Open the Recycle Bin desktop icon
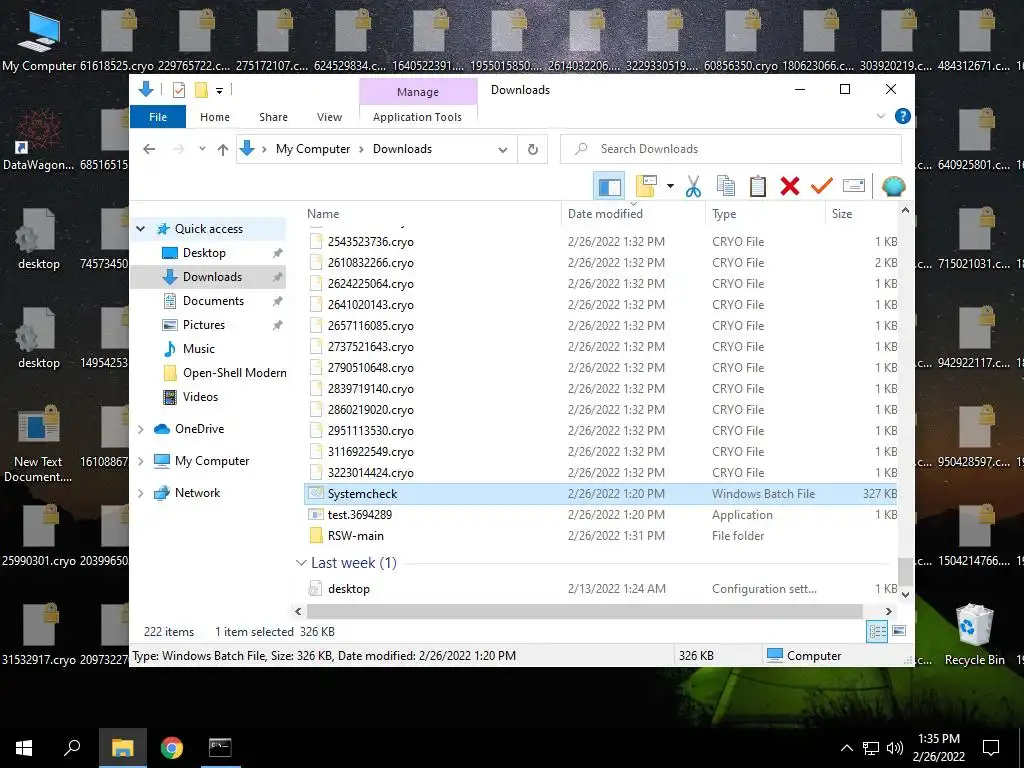The image size is (1024, 768). [x=974, y=635]
